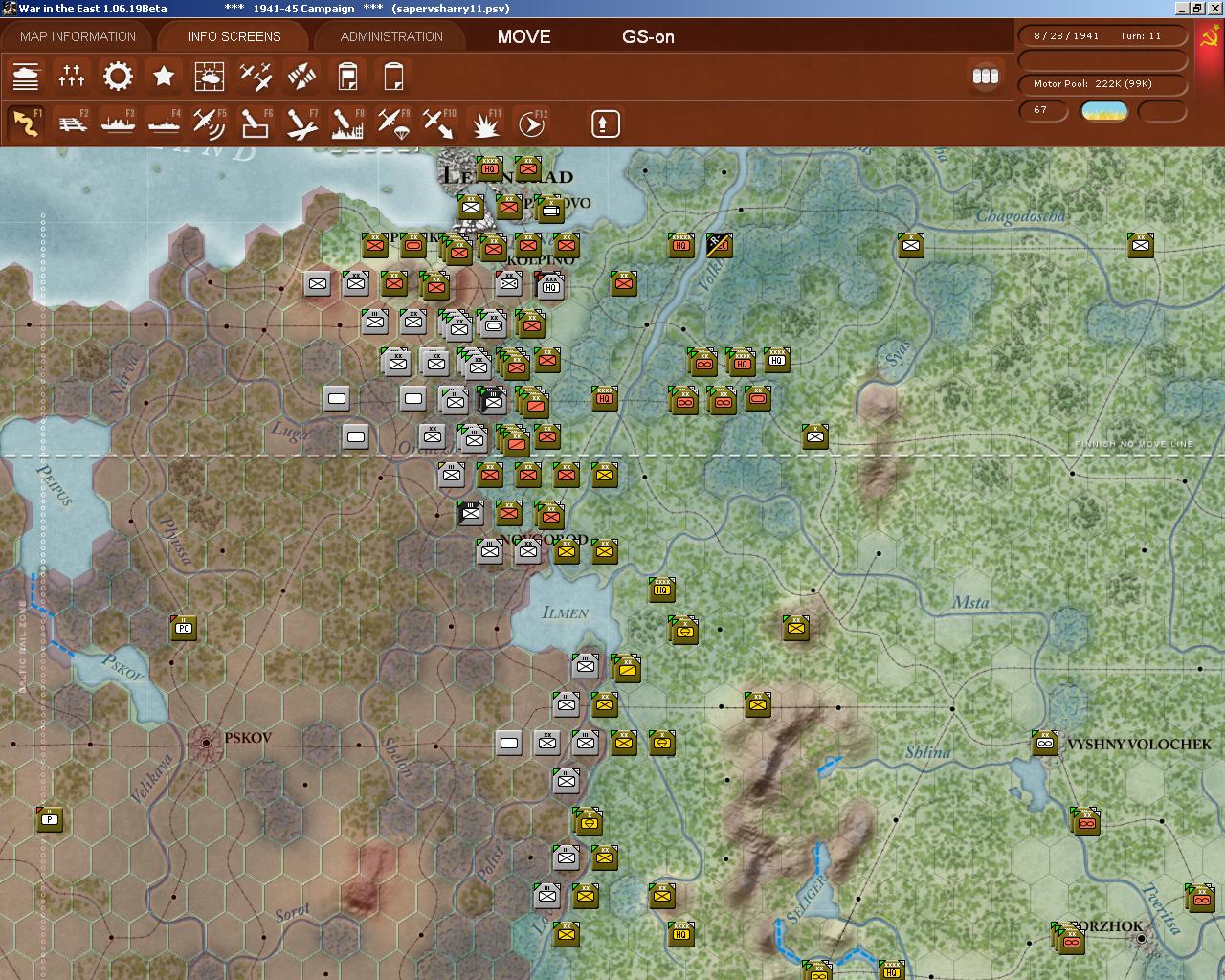Select the black-and-yellow air base unit near Volkhov
This screenshot has width=1225, height=980.
coord(719,245)
